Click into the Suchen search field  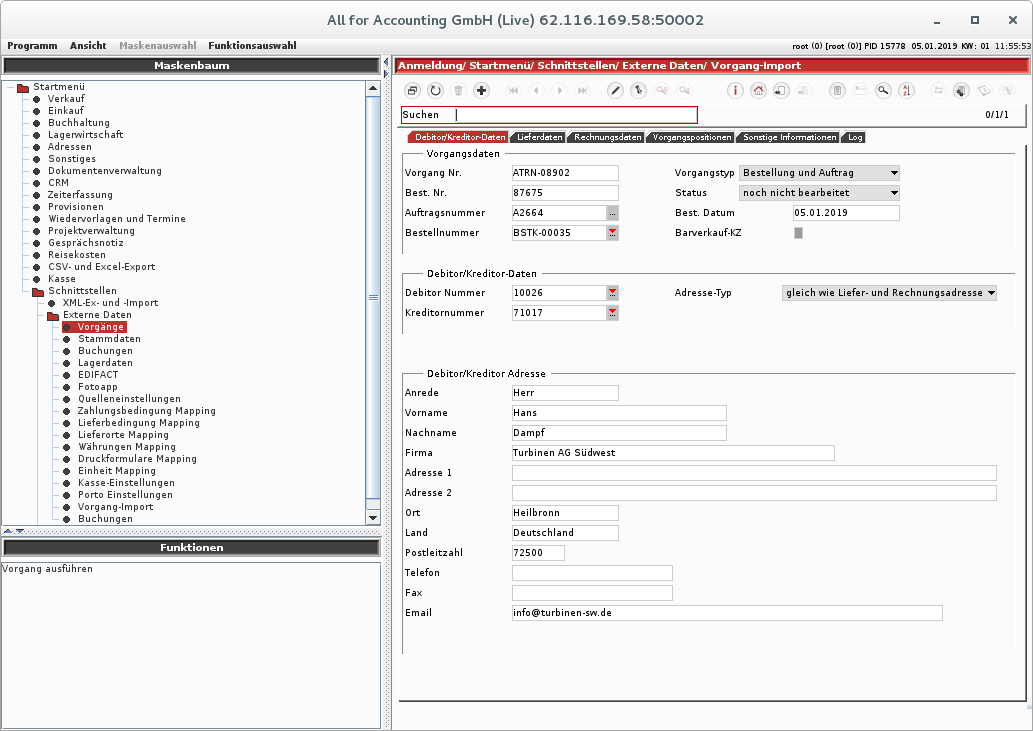(575, 115)
